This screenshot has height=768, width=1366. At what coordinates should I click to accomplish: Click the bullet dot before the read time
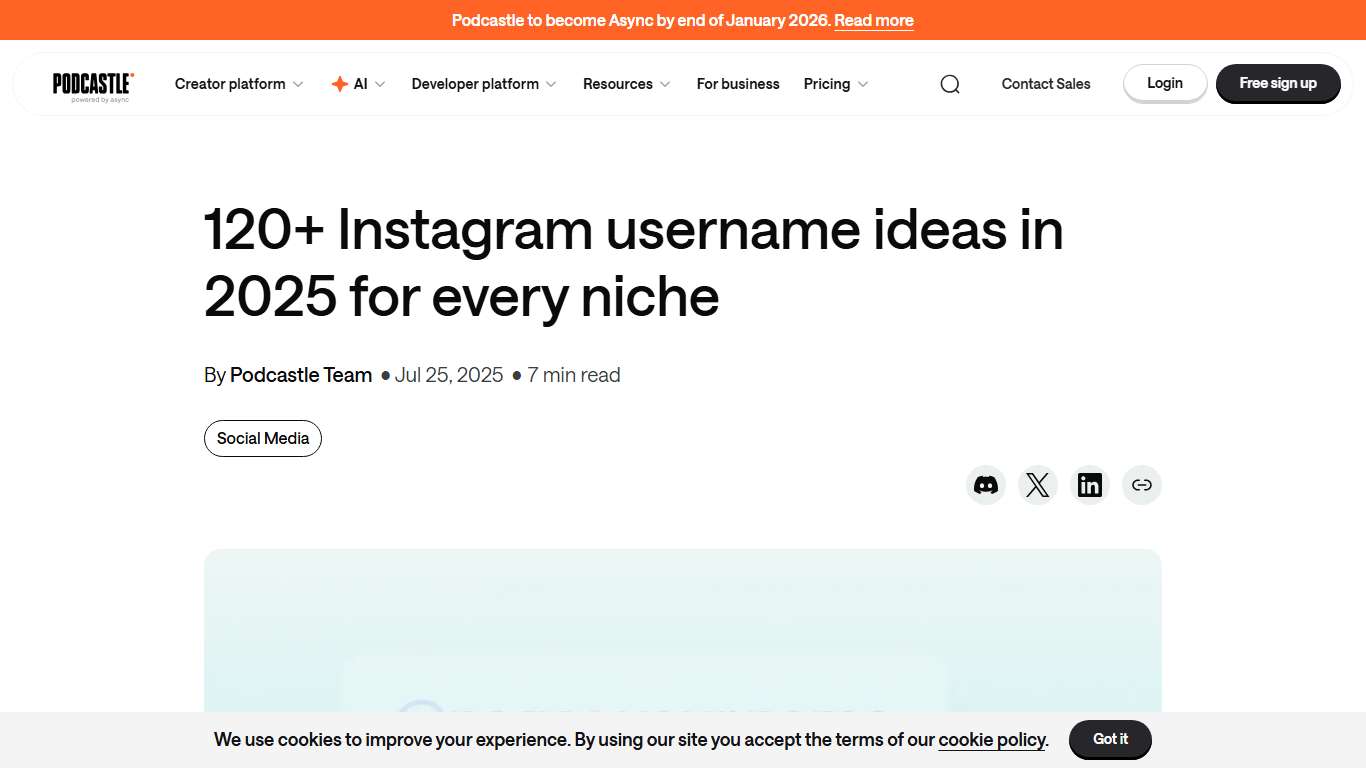pyautogui.click(x=516, y=376)
